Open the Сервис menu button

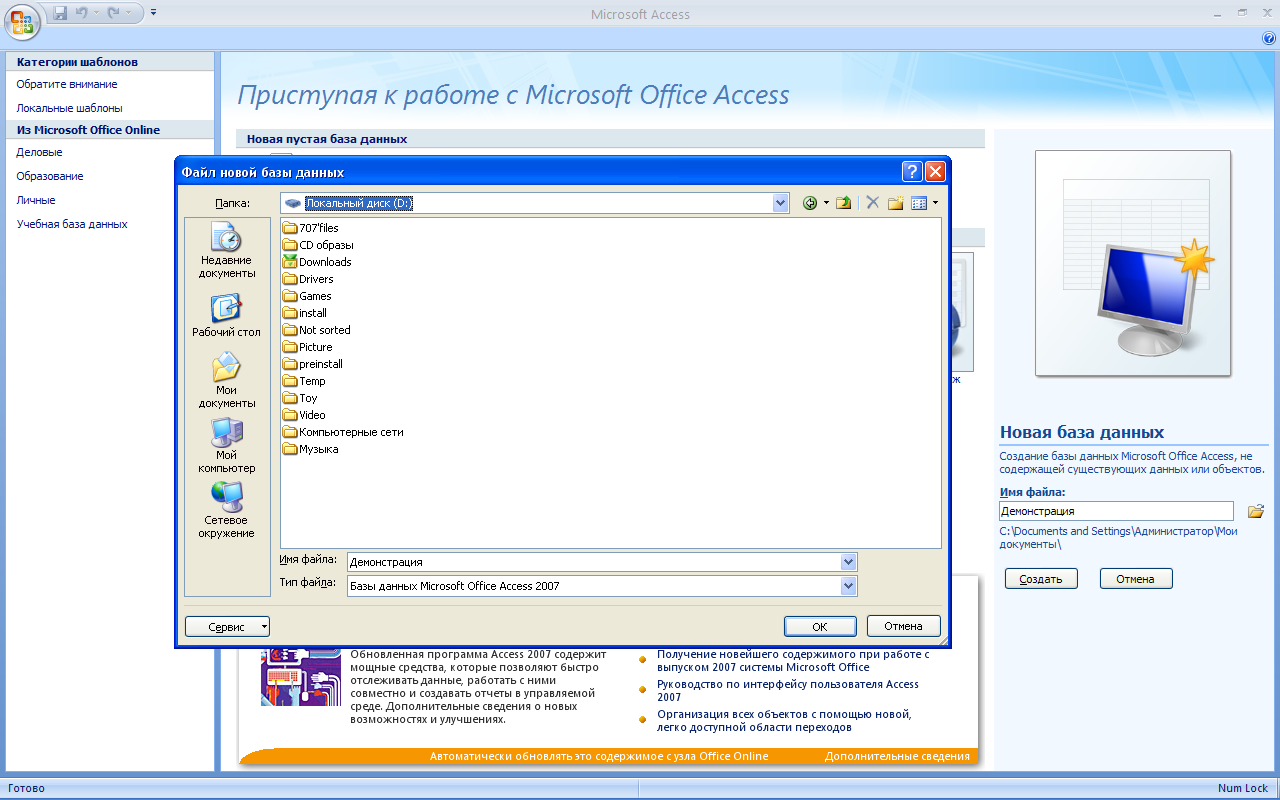(x=227, y=627)
